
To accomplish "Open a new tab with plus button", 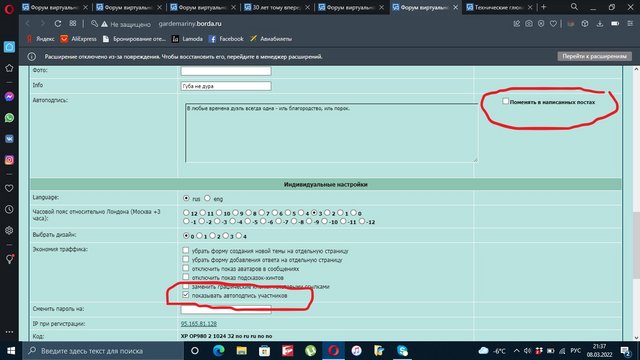I will (543, 7).
